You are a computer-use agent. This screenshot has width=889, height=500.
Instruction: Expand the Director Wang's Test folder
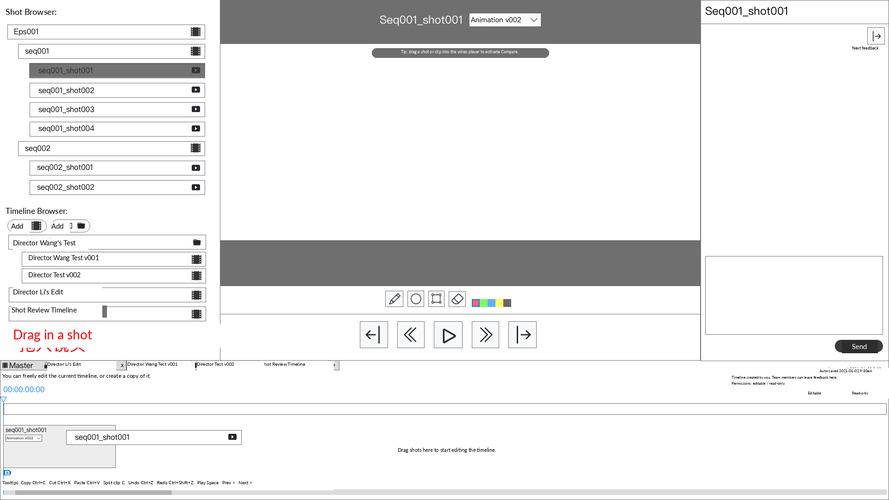coord(107,243)
